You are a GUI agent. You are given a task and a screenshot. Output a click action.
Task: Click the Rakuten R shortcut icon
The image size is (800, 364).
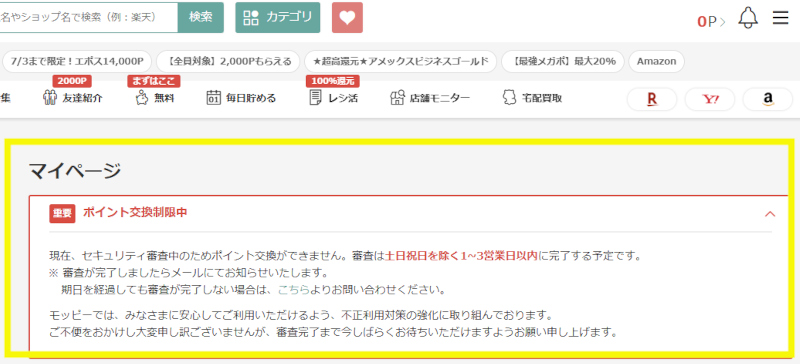pos(652,100)
